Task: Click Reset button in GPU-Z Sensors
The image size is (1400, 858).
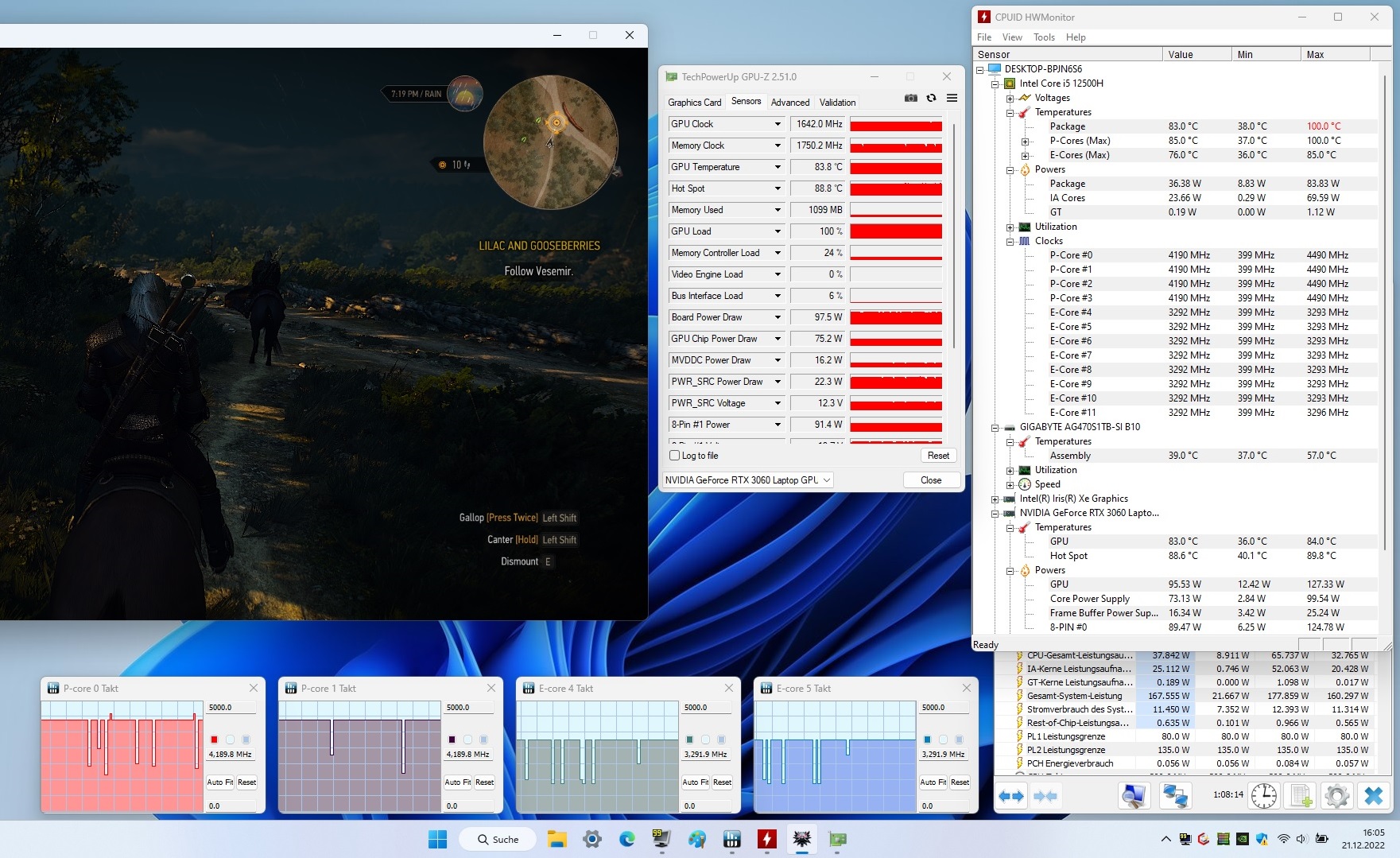Action: pos(938,456)
